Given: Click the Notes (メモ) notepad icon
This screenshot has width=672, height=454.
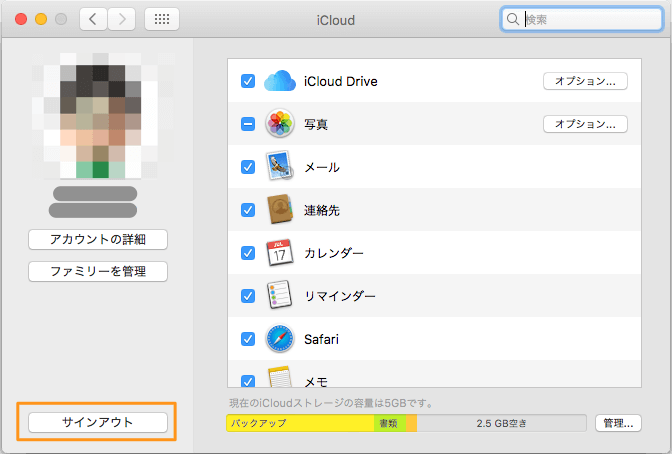Looking at the screenshot, I should click(280, 377).
